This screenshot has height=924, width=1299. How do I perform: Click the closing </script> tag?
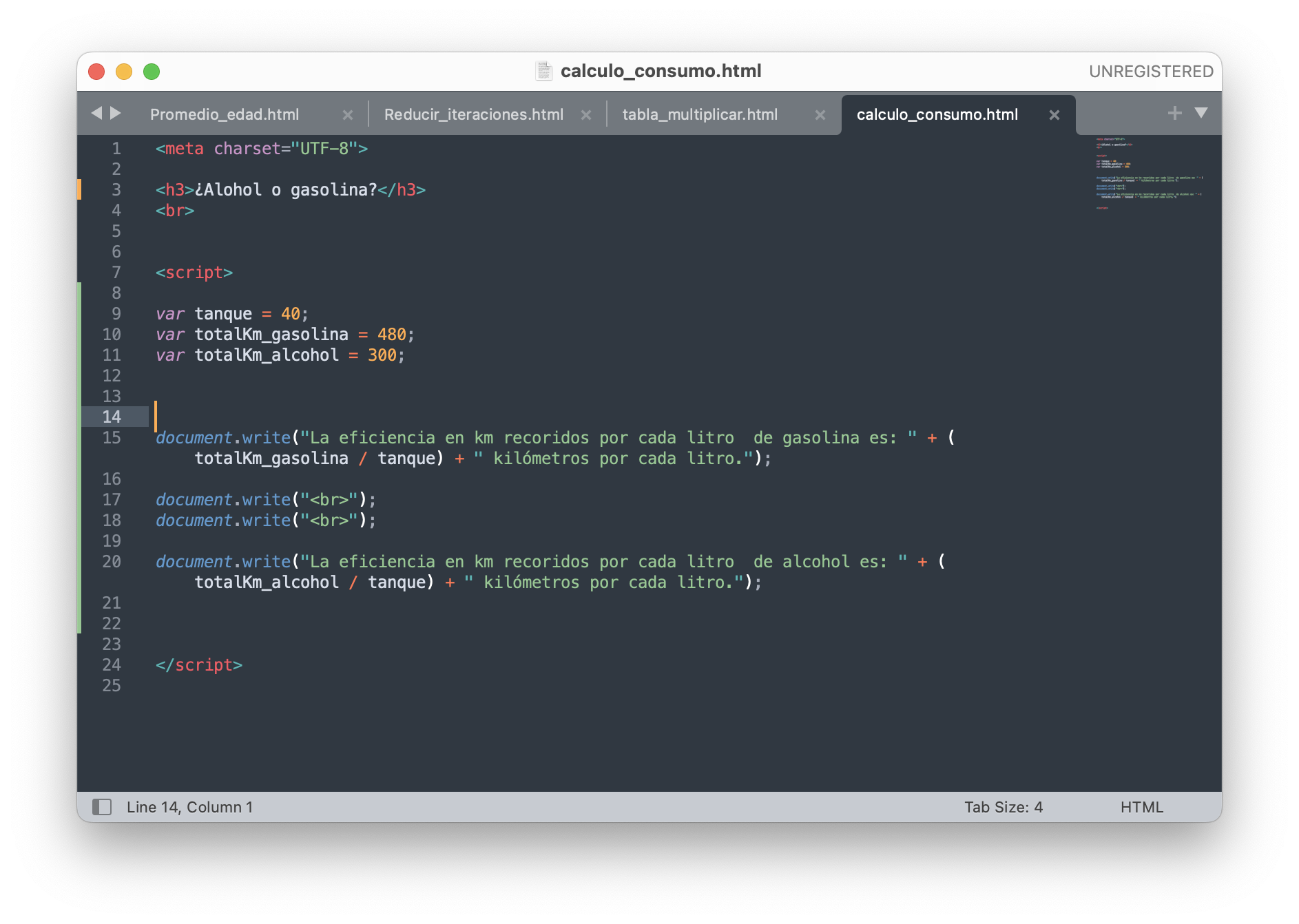[x=199, y=665]
